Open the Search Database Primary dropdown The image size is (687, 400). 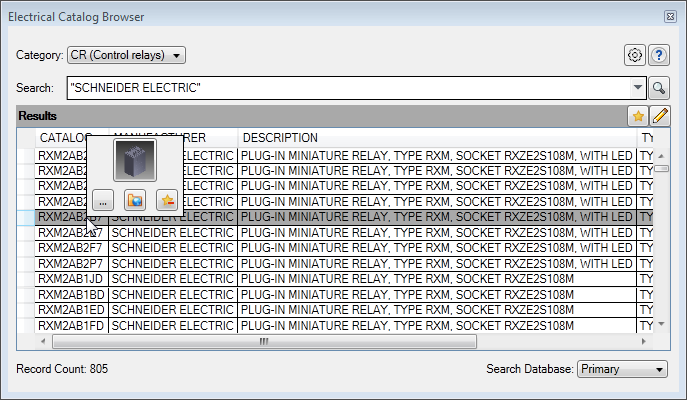click(622, 369)
